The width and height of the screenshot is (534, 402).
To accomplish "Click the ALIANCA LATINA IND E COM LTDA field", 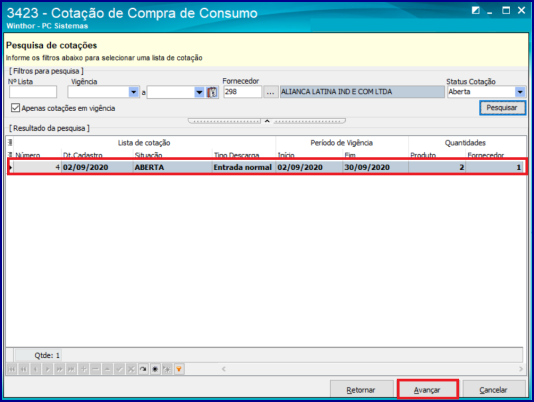I will pos(362,92).
